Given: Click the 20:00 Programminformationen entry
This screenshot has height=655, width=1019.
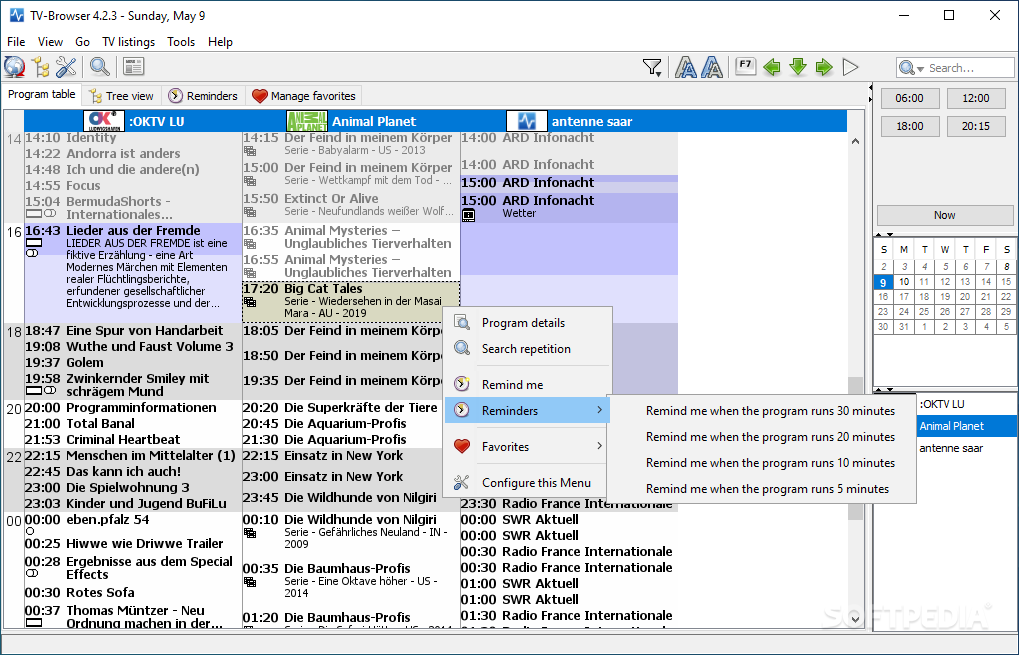Looking at the screenshot, I should [133, 407].
